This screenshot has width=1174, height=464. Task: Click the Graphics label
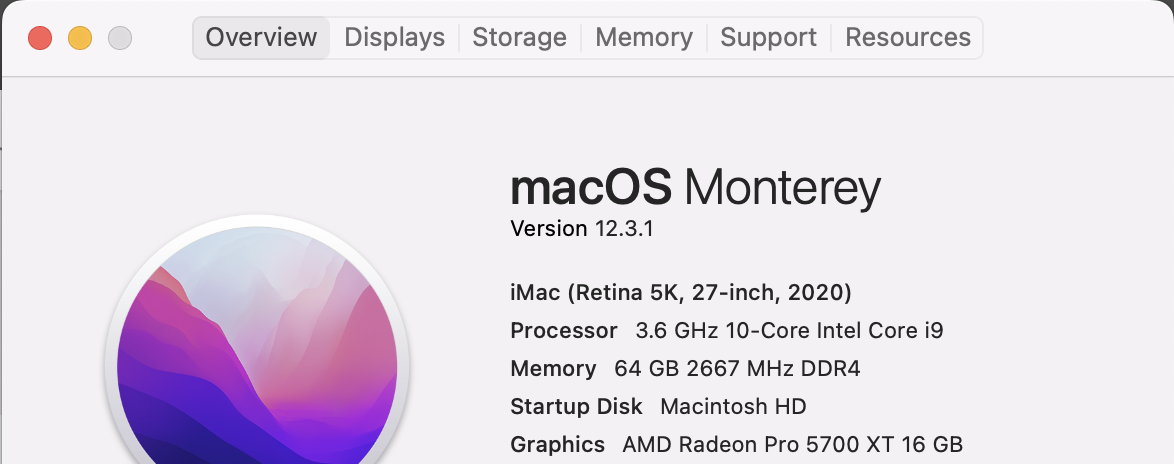[x=557, y=444]
